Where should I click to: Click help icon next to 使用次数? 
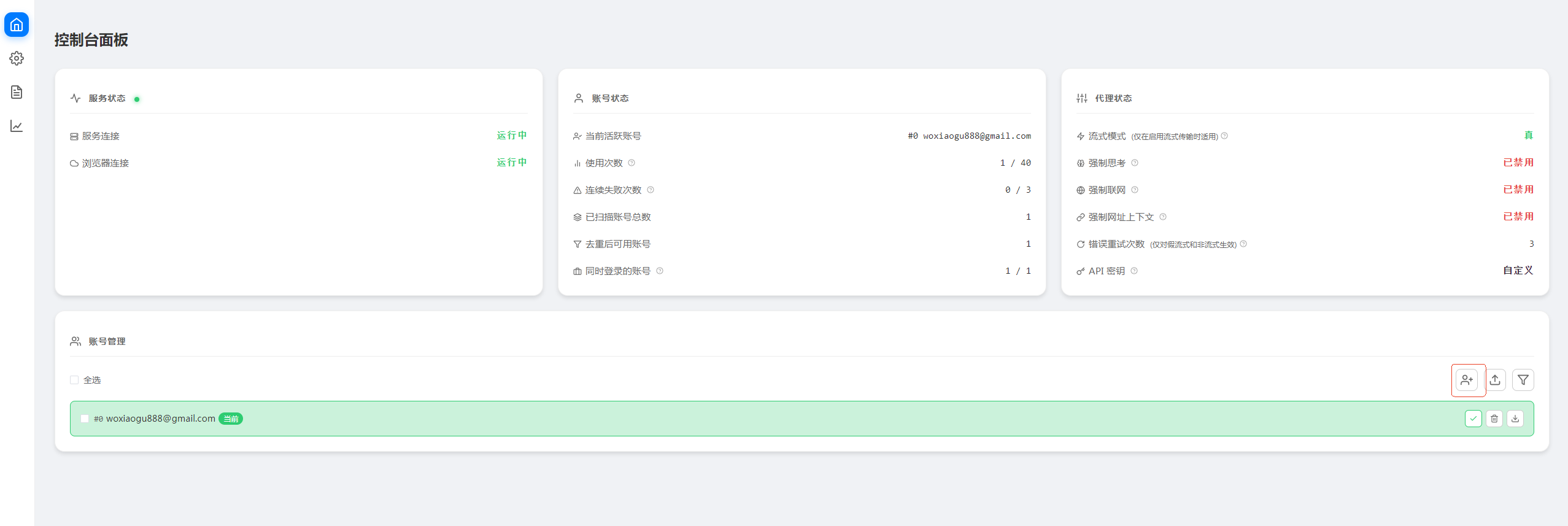pyautogui.click(x=631, y=163)
